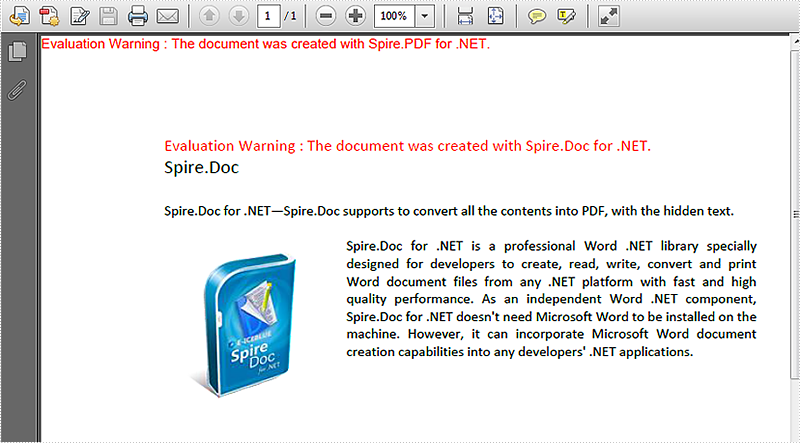Print the document with printer icon
Viewport: 800px width, 443px height.
(x=138, y=16)
